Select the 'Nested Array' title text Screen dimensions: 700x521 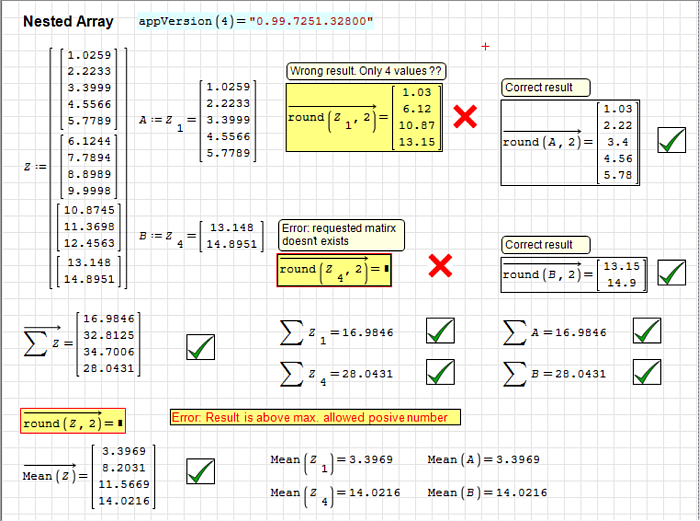pyautogui.click(x=68, y=21)
